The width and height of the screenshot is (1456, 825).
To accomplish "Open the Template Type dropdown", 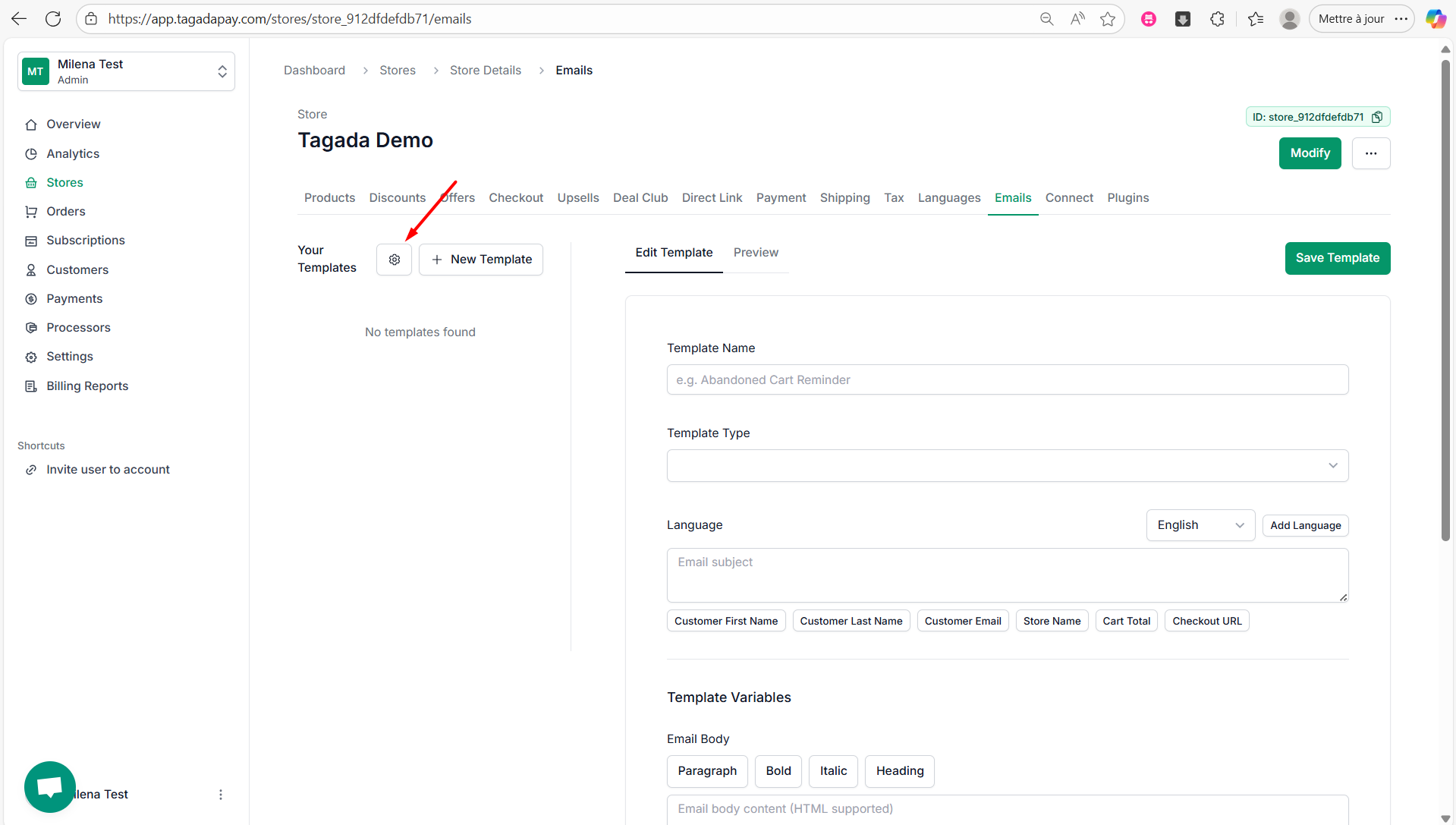I will tap(1007, 465).
